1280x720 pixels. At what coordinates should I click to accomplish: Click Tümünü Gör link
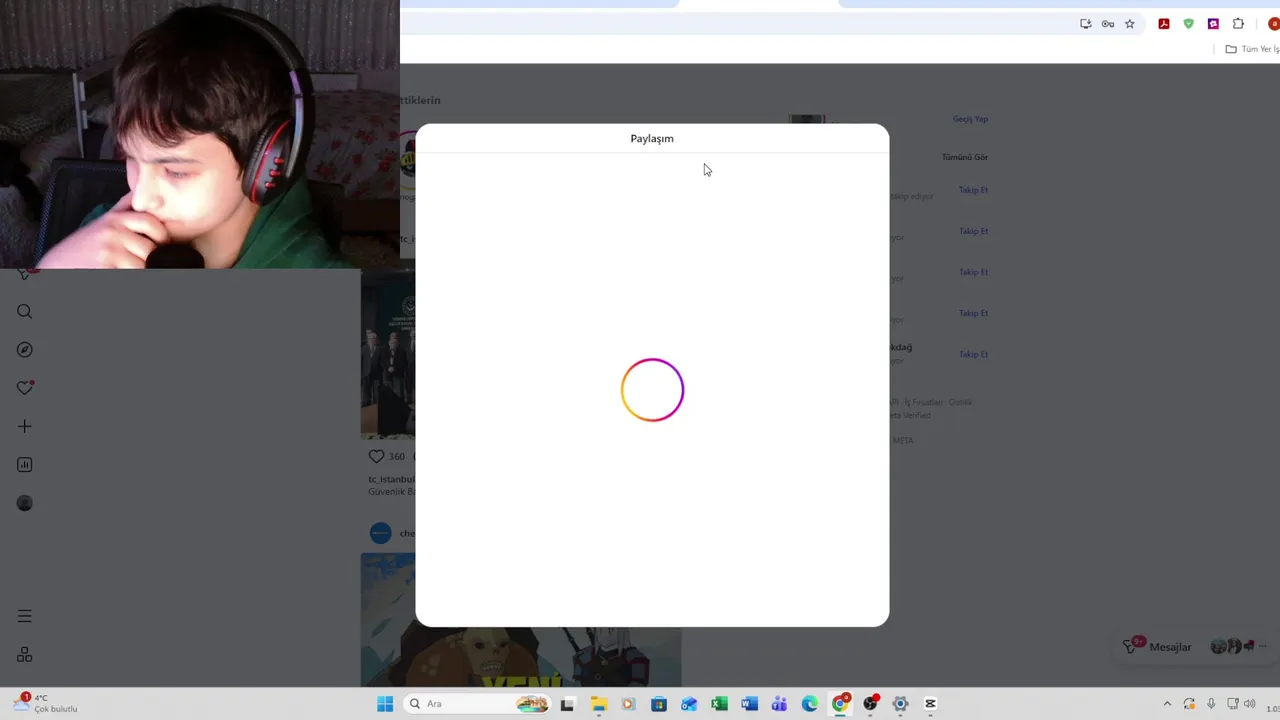point(965,157)
